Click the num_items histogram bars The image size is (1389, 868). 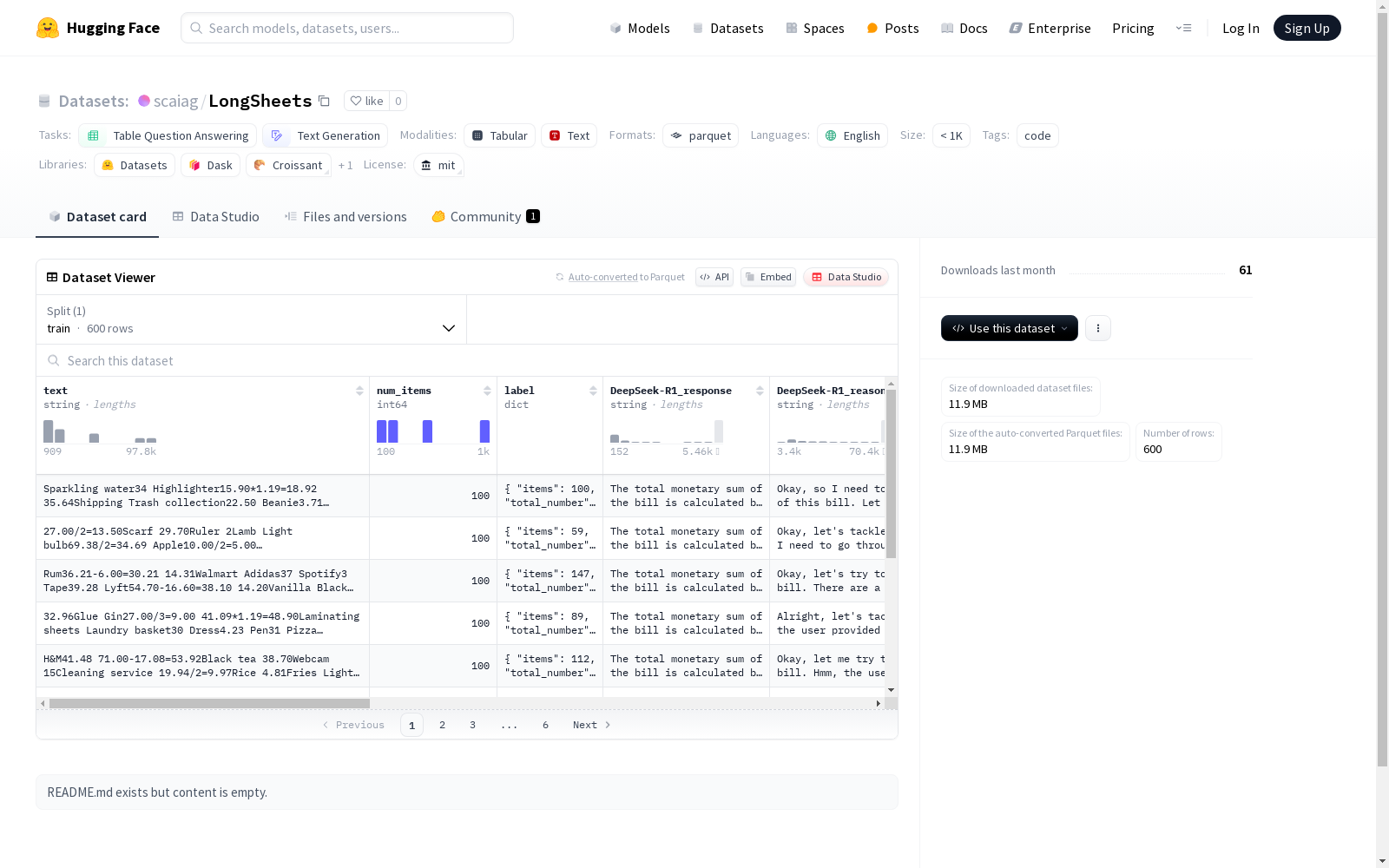[433, 431]
